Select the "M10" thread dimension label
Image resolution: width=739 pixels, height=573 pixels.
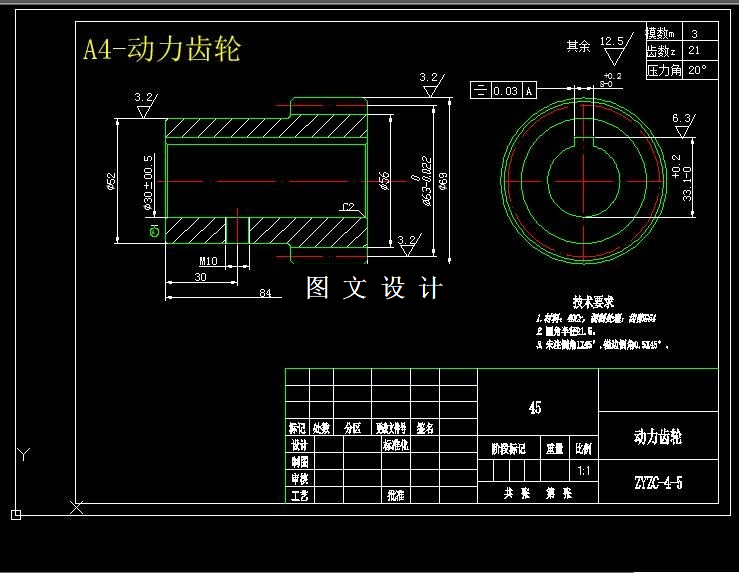pyautogui.click(x=208, y=261)
